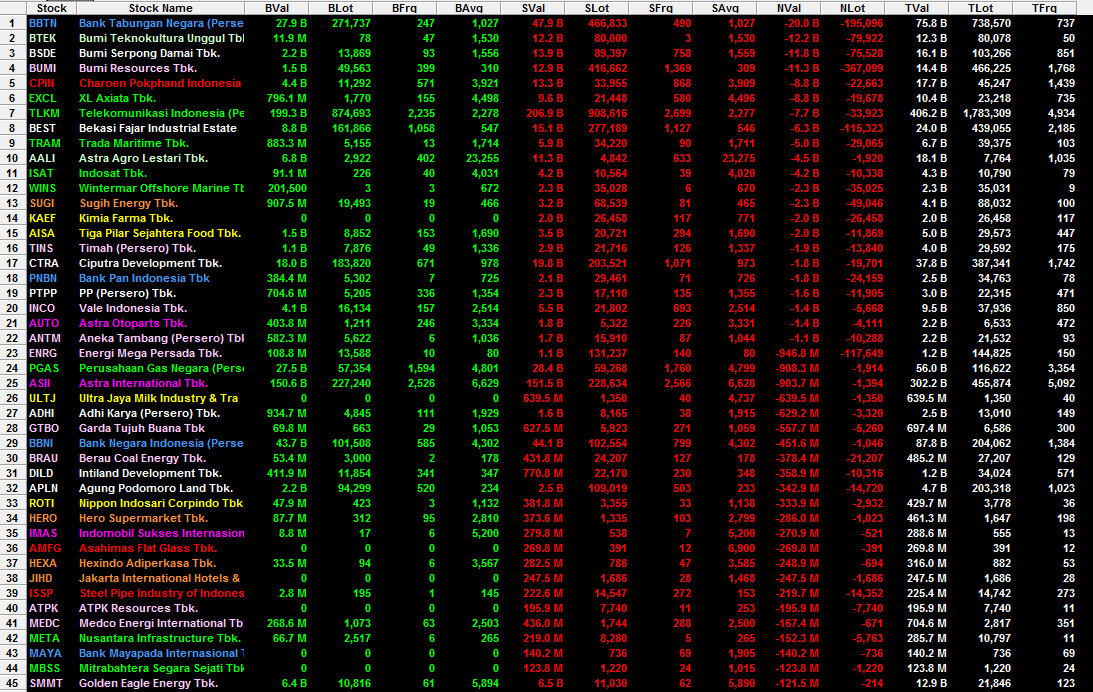
Task: Select the TRAM stock code
Action: 45,143
